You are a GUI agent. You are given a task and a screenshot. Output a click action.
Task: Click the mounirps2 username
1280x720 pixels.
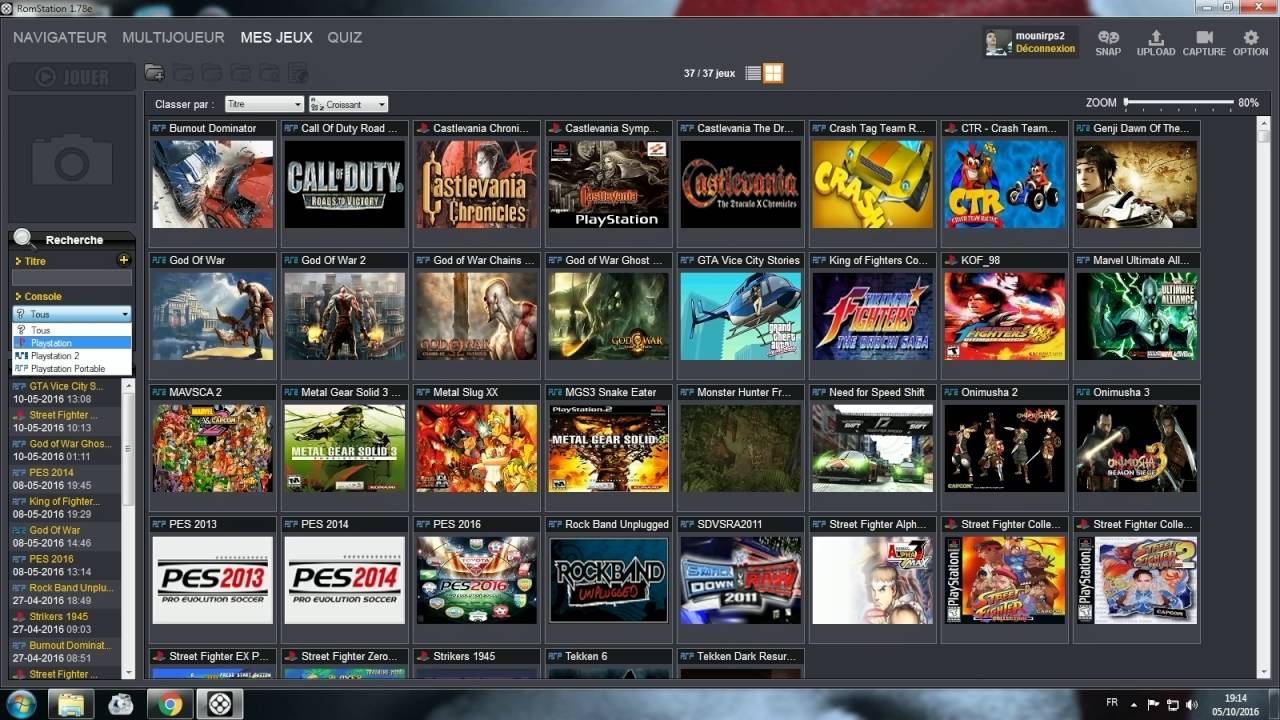[x=1041, y=36]
